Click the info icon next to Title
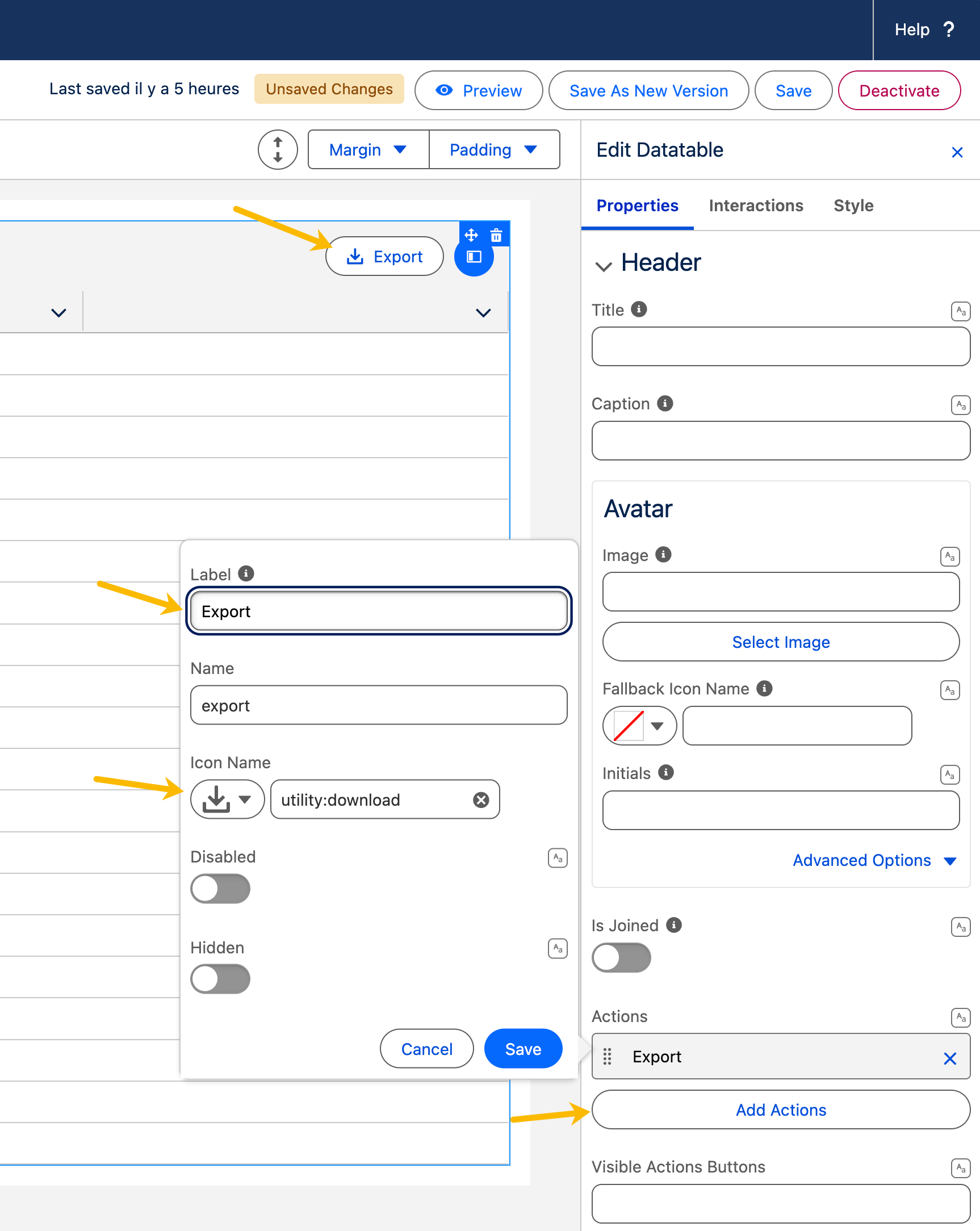Screen dimensions: 980x1231 [639, 309]
